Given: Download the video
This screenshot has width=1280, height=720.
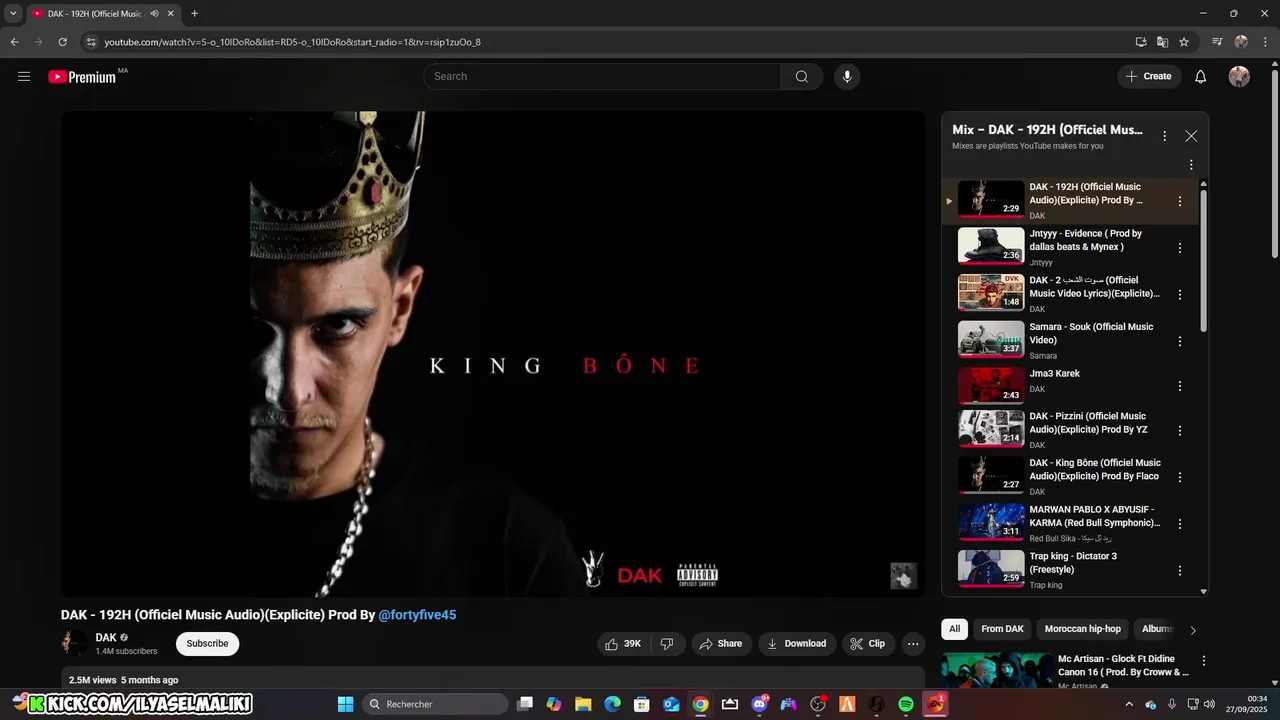Looking at the screenshot, I should [796, 643].
